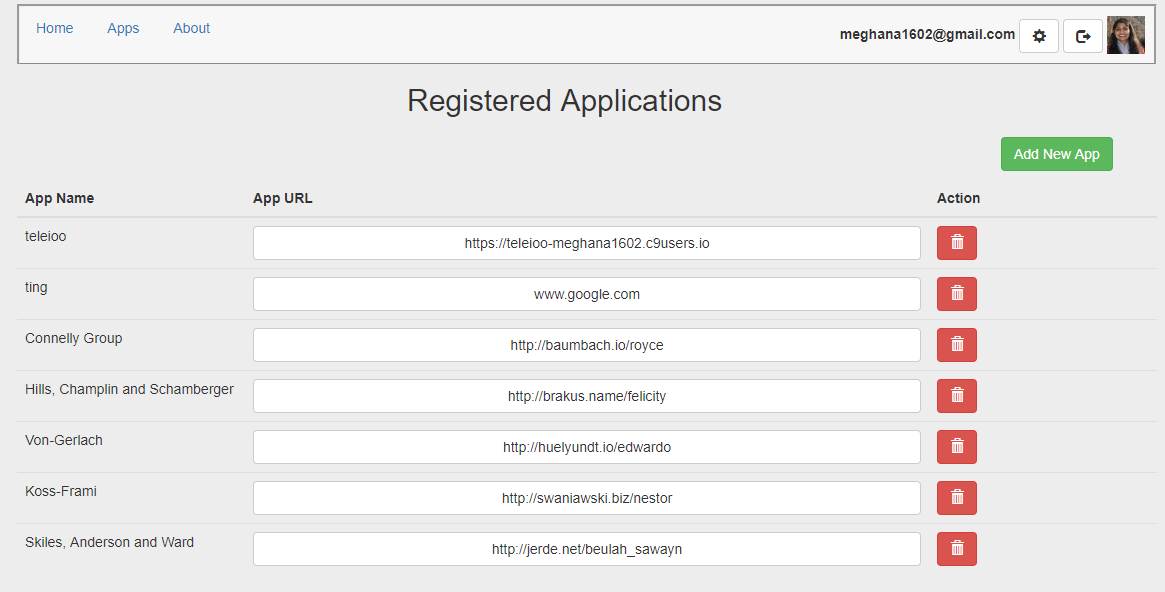Go to the About page

click(191, 28)
